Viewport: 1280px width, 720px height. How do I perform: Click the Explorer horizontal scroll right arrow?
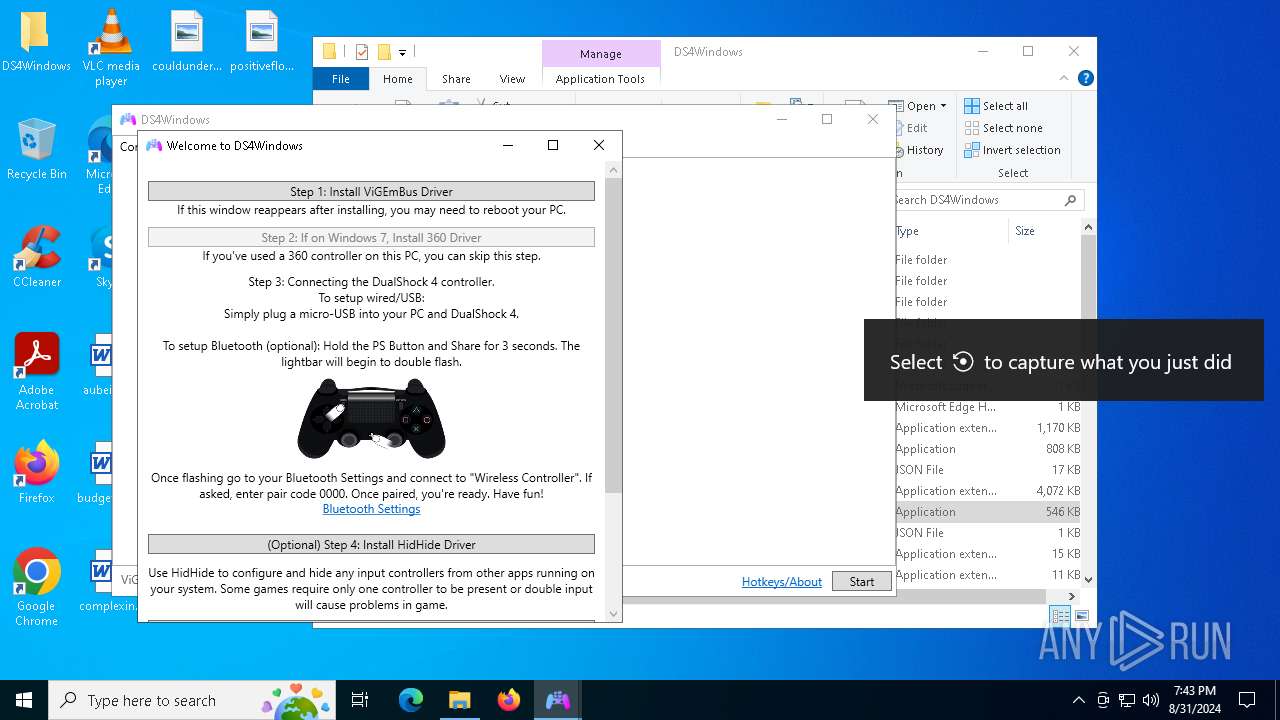(1072, 596)
